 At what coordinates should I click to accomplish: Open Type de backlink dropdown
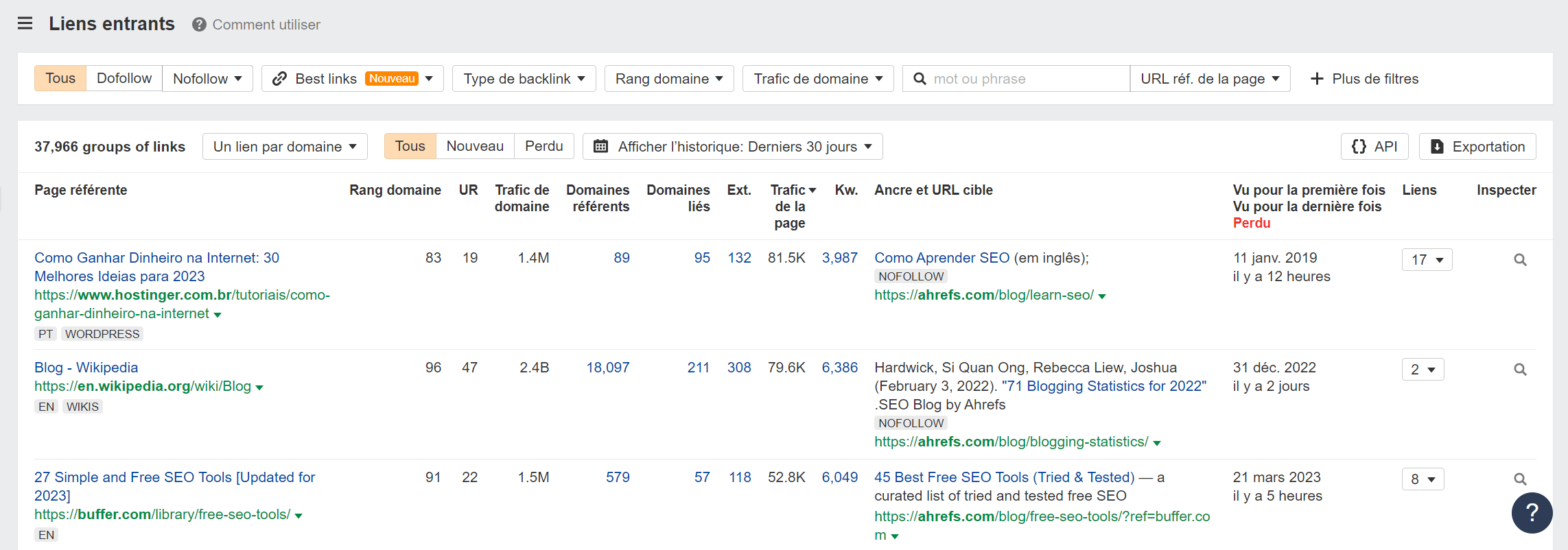[x=524, y=78]
